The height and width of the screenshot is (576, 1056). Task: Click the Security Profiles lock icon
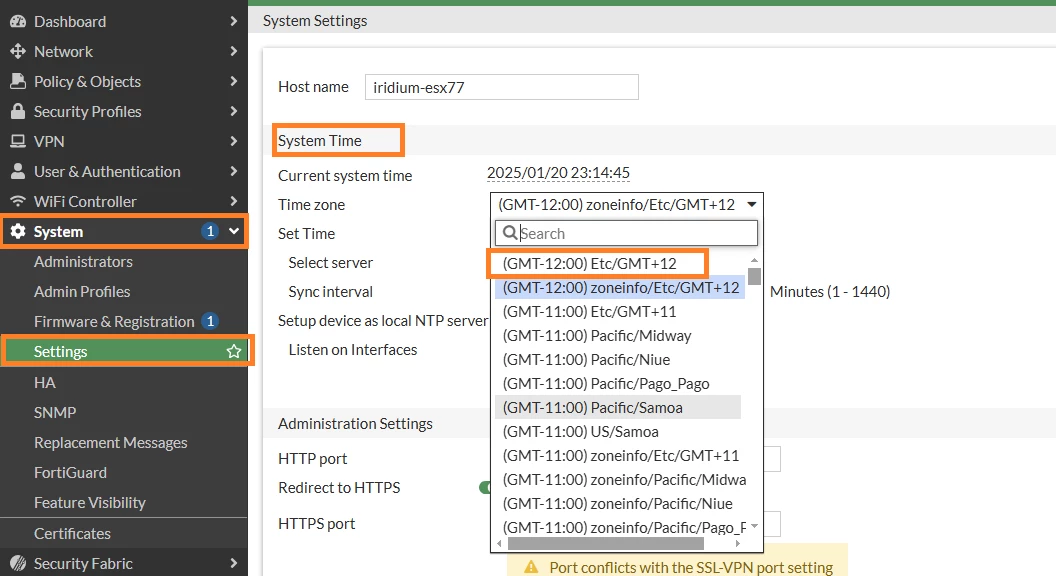[18, 111]
